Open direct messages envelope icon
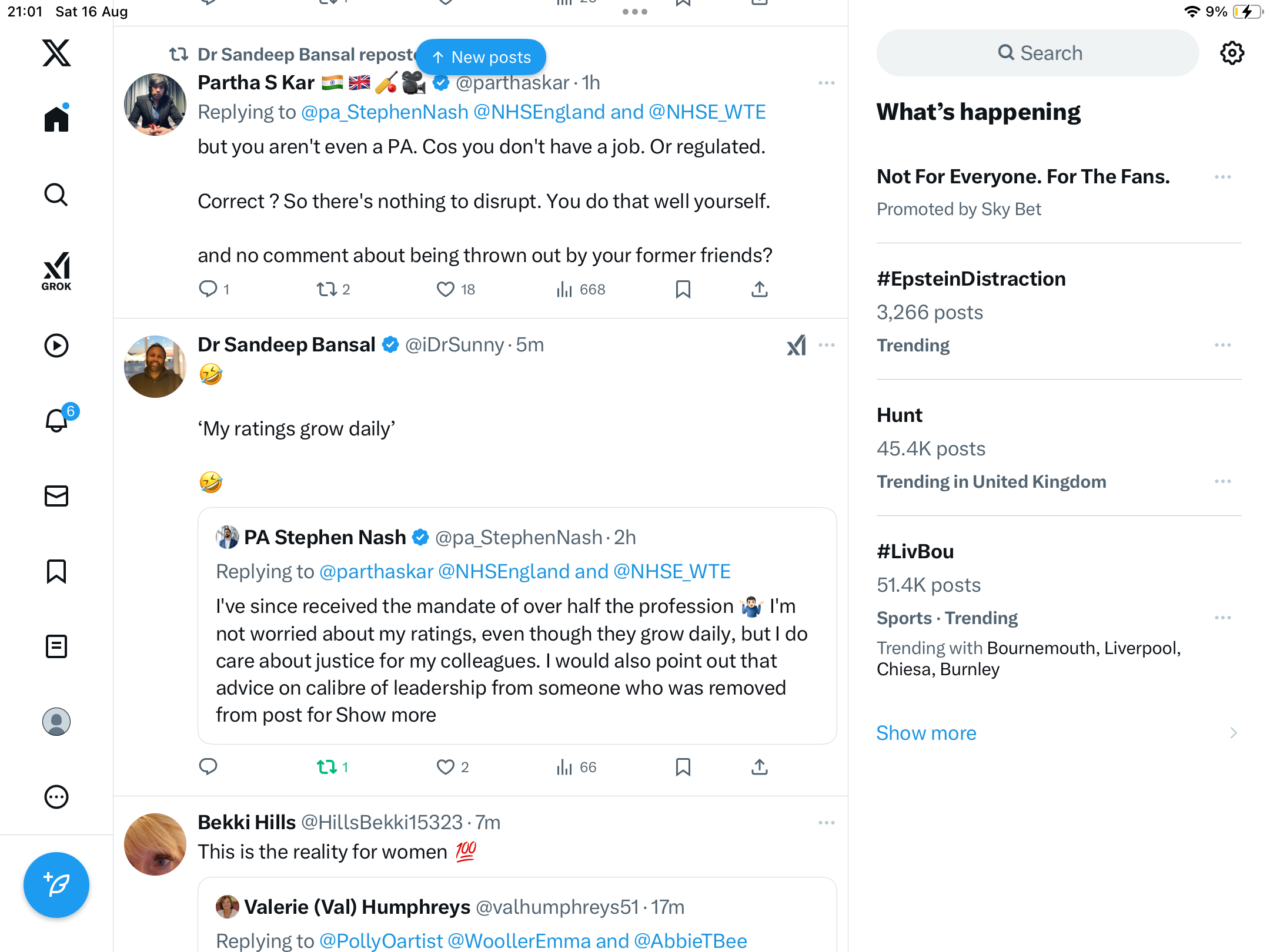Viewport: 1270px width, 952px height. [x=56, y=496]
